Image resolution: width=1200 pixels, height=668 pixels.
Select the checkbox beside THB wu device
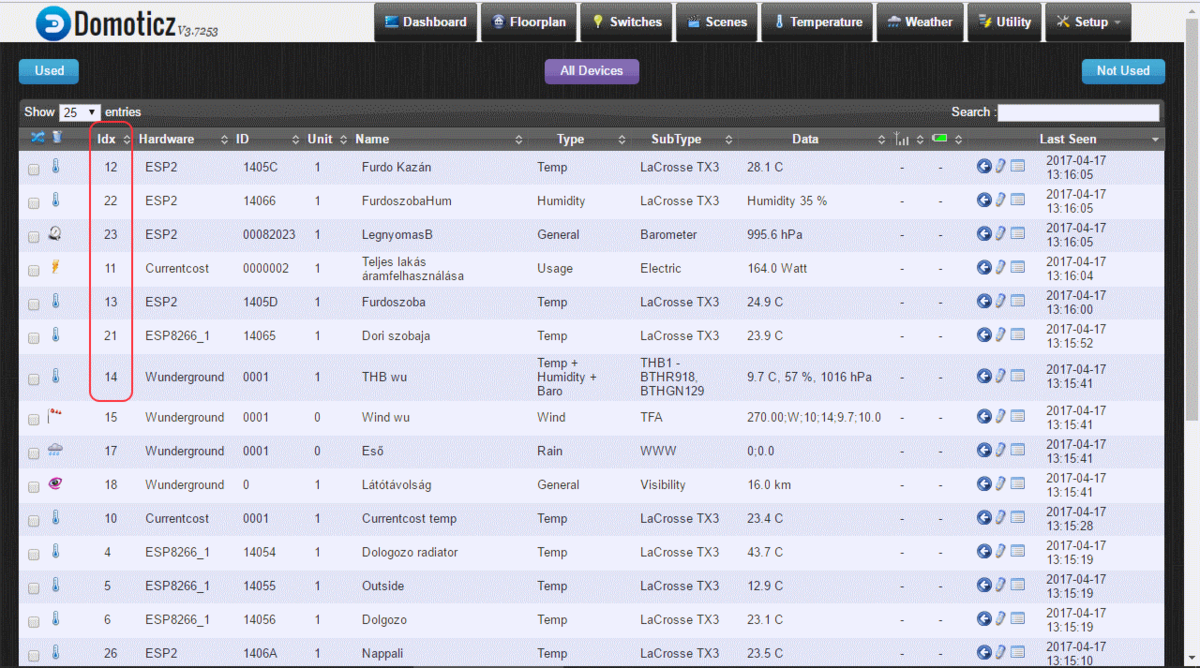point(33,378)
